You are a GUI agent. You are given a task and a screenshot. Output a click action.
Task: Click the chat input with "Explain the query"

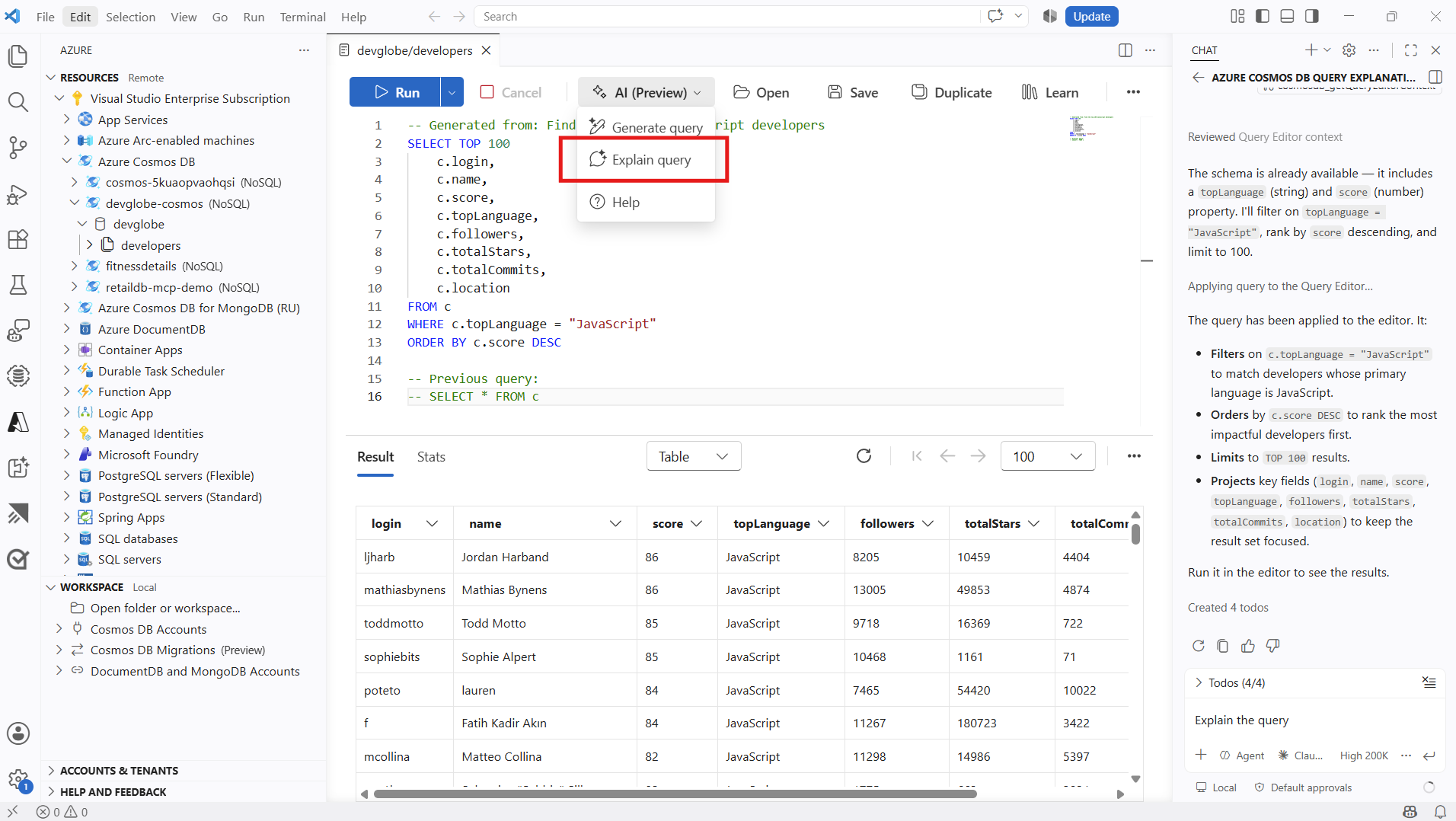pyautogui.click(x=1314, y=720)
